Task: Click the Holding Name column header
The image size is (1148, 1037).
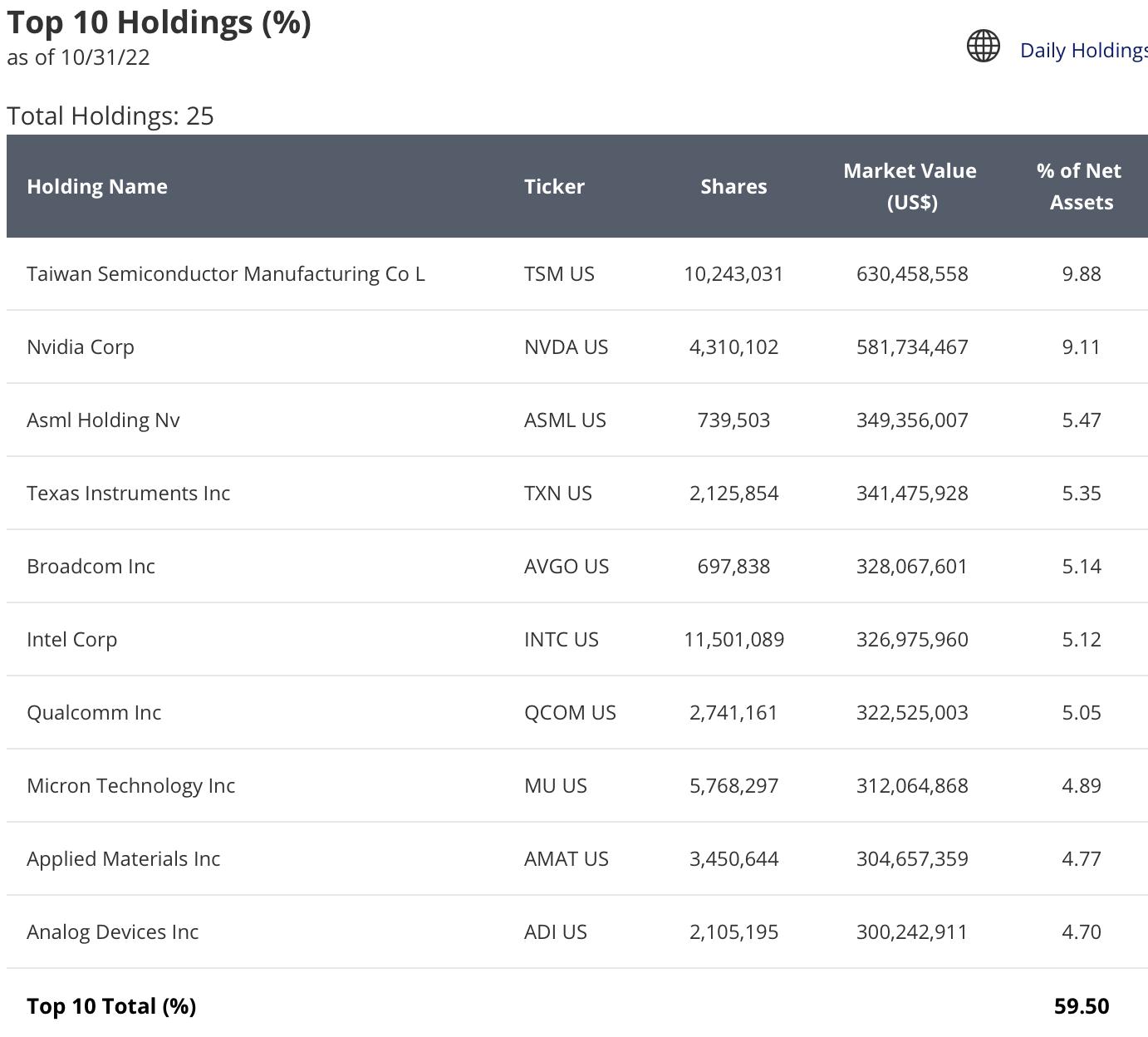Action: 97,186
